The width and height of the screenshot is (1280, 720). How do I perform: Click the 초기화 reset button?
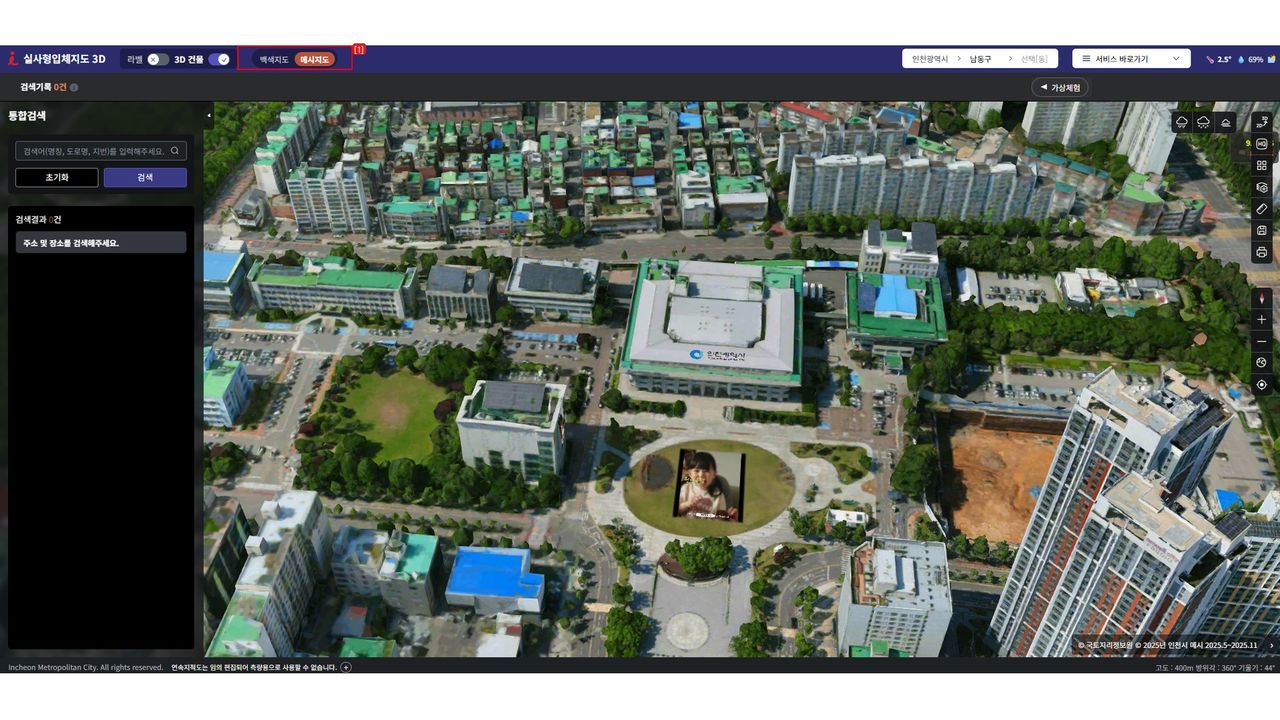tap(57, 177)
